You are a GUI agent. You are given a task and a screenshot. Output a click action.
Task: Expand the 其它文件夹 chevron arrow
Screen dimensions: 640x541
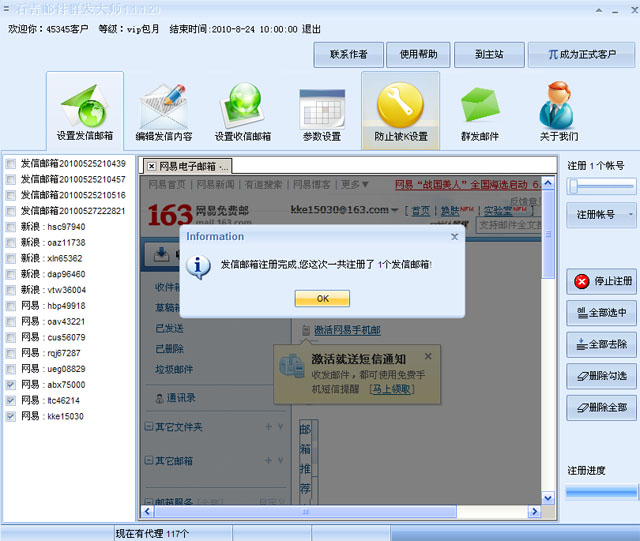(280, 427)
